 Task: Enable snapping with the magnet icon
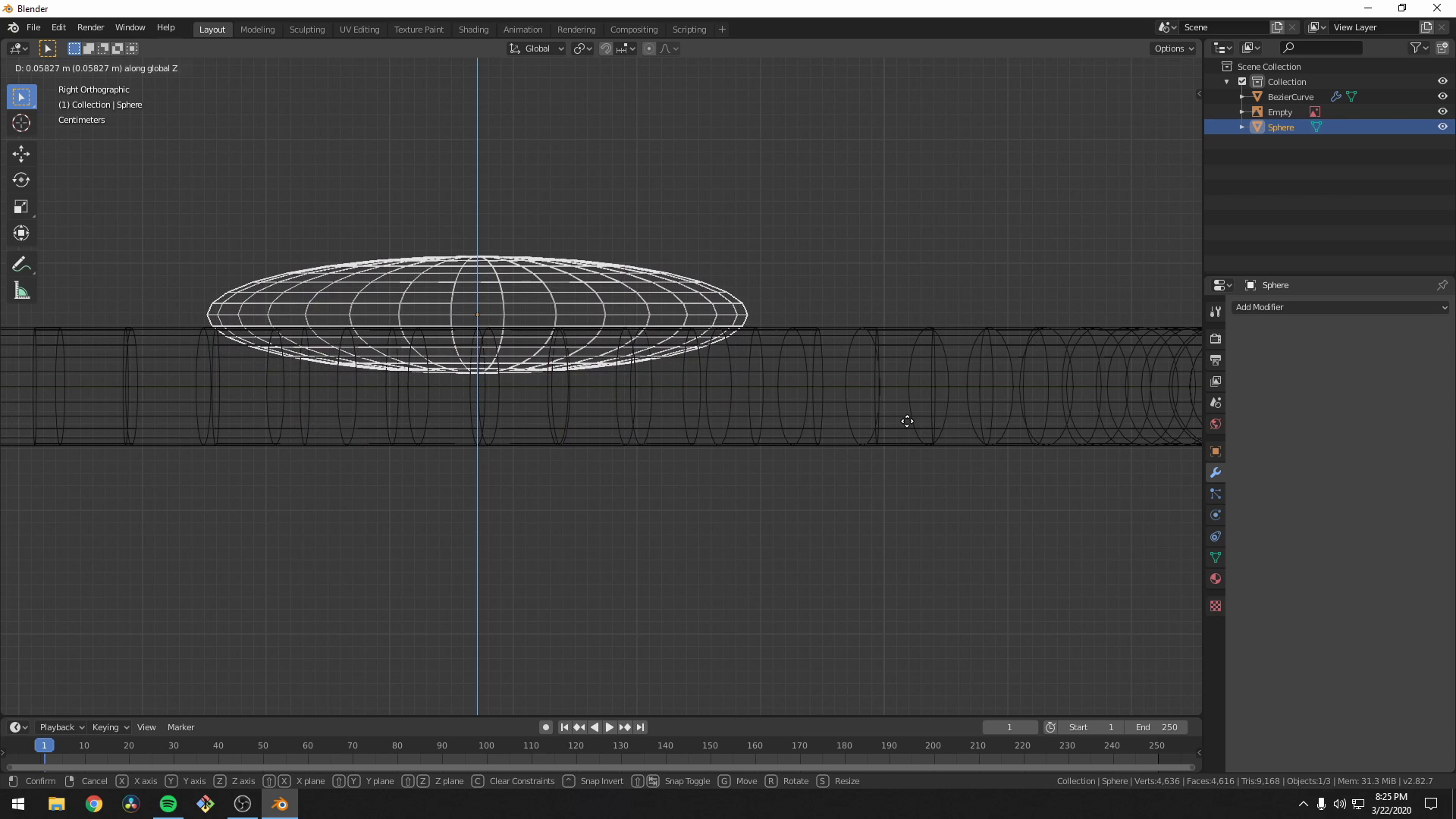[606, 48]
